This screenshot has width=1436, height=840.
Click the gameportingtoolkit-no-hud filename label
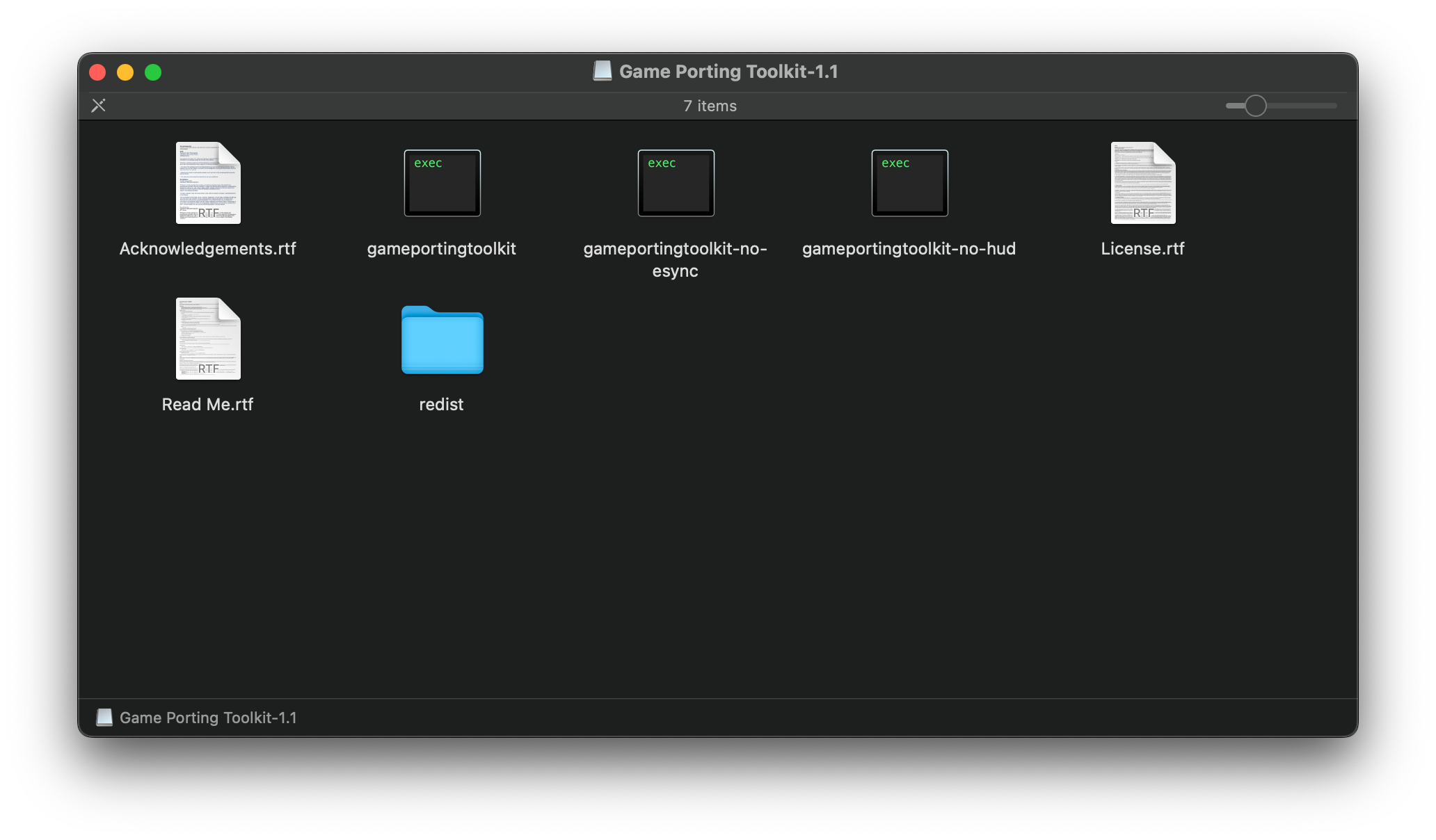pos(909,249)
